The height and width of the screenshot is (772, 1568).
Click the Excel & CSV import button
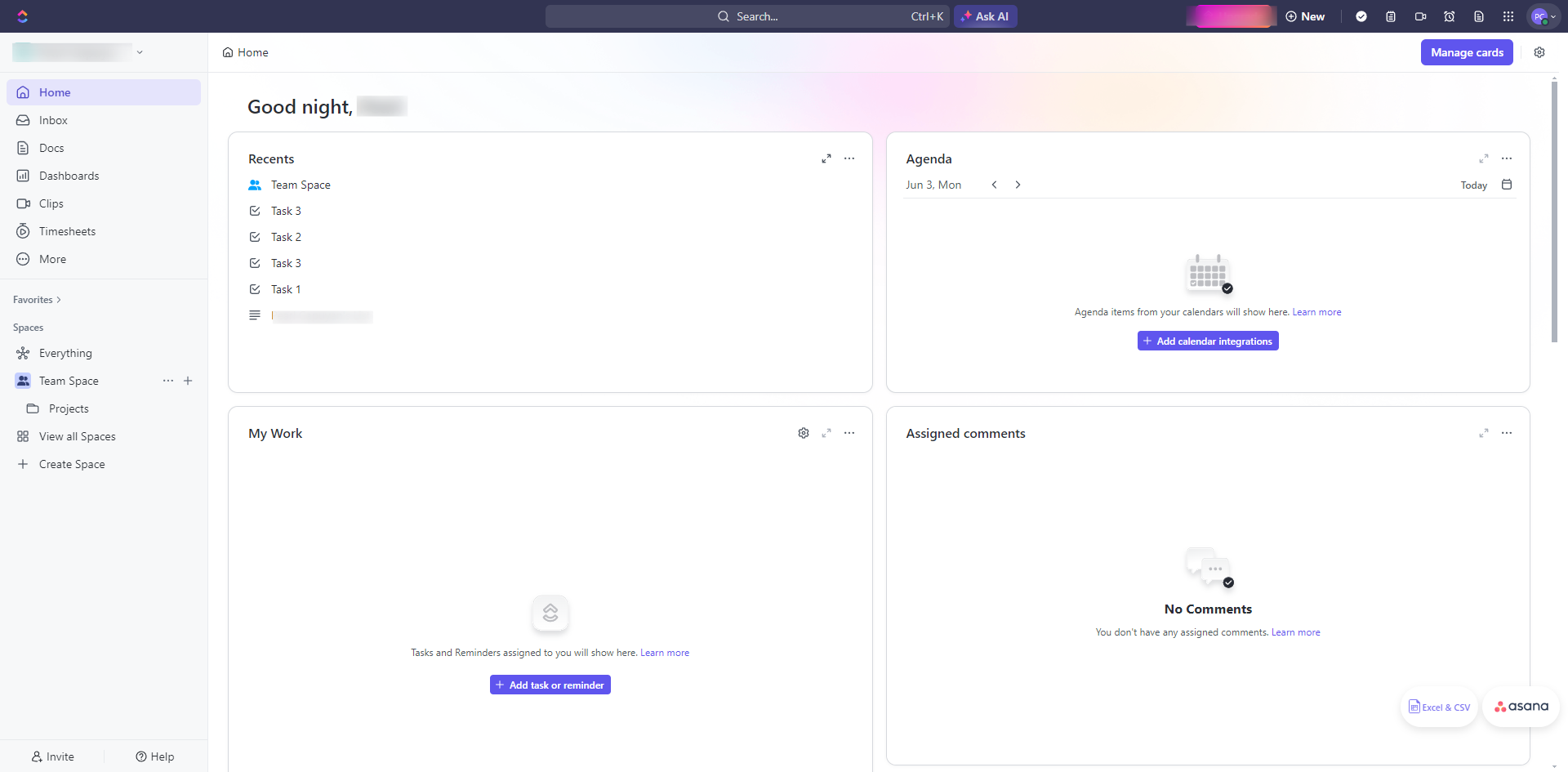point(1439,707)
